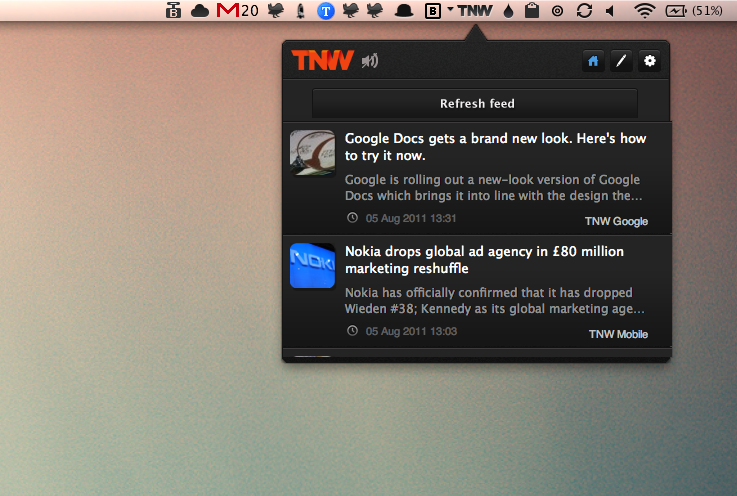Click the cloud icon in menu bar

[x=200, y=10]
